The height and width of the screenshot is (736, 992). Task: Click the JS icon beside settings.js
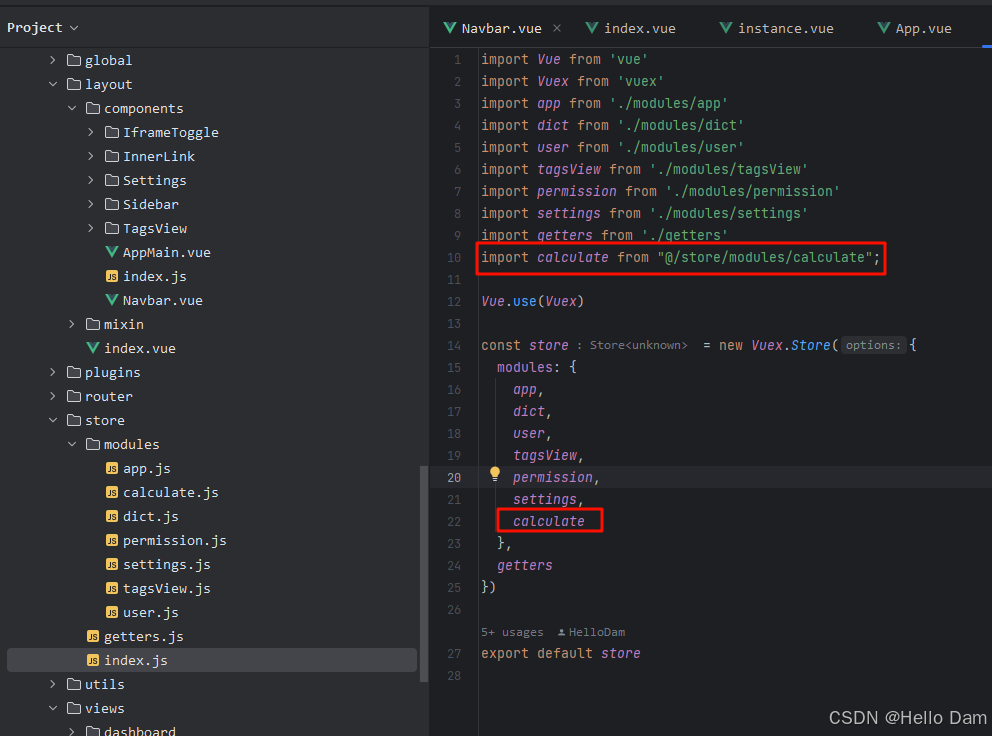(x=112, y=564)
